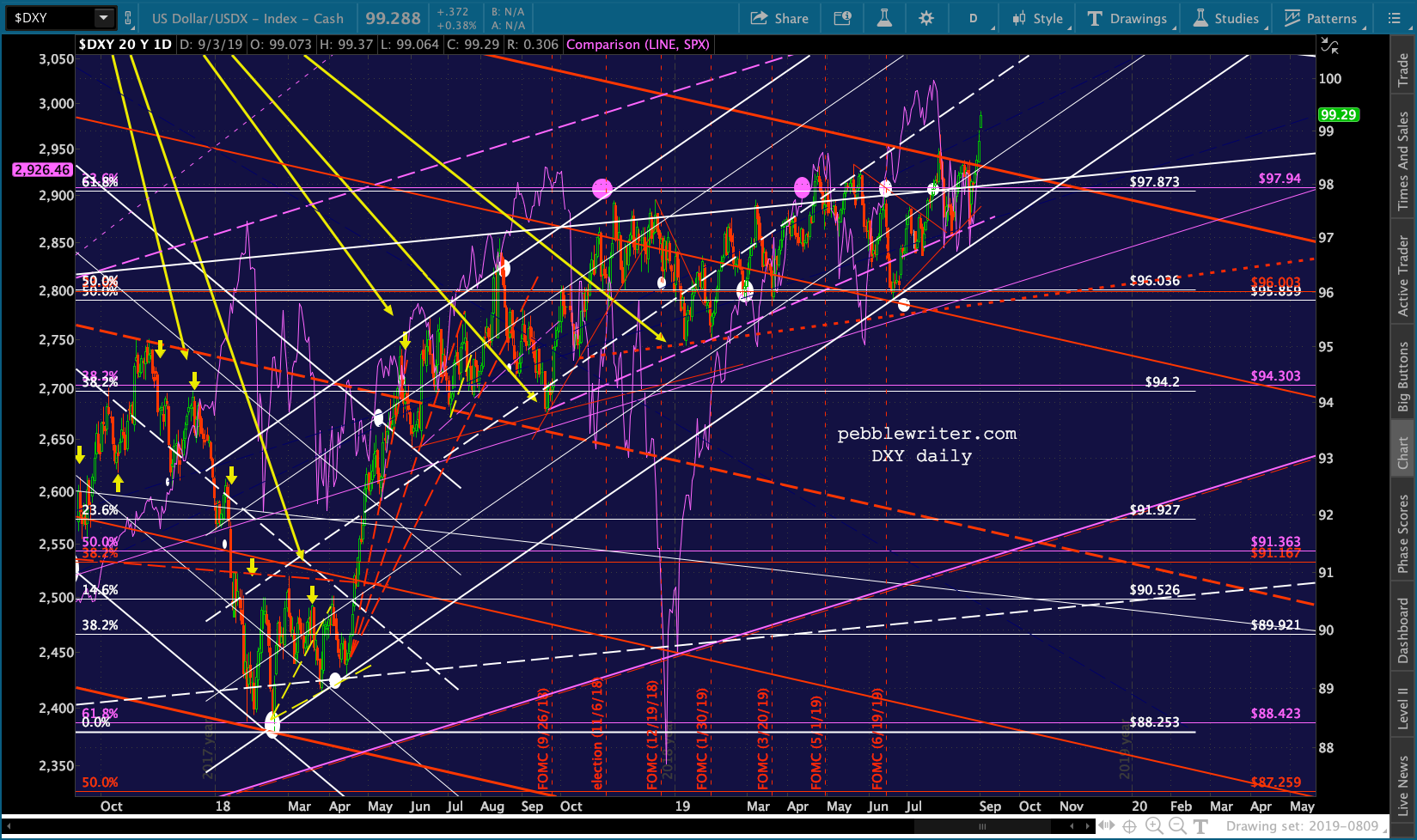Screen dimensions: 1417x840
Task: Open the Drawing set 2019-0809 selector
Action: 1302,826
